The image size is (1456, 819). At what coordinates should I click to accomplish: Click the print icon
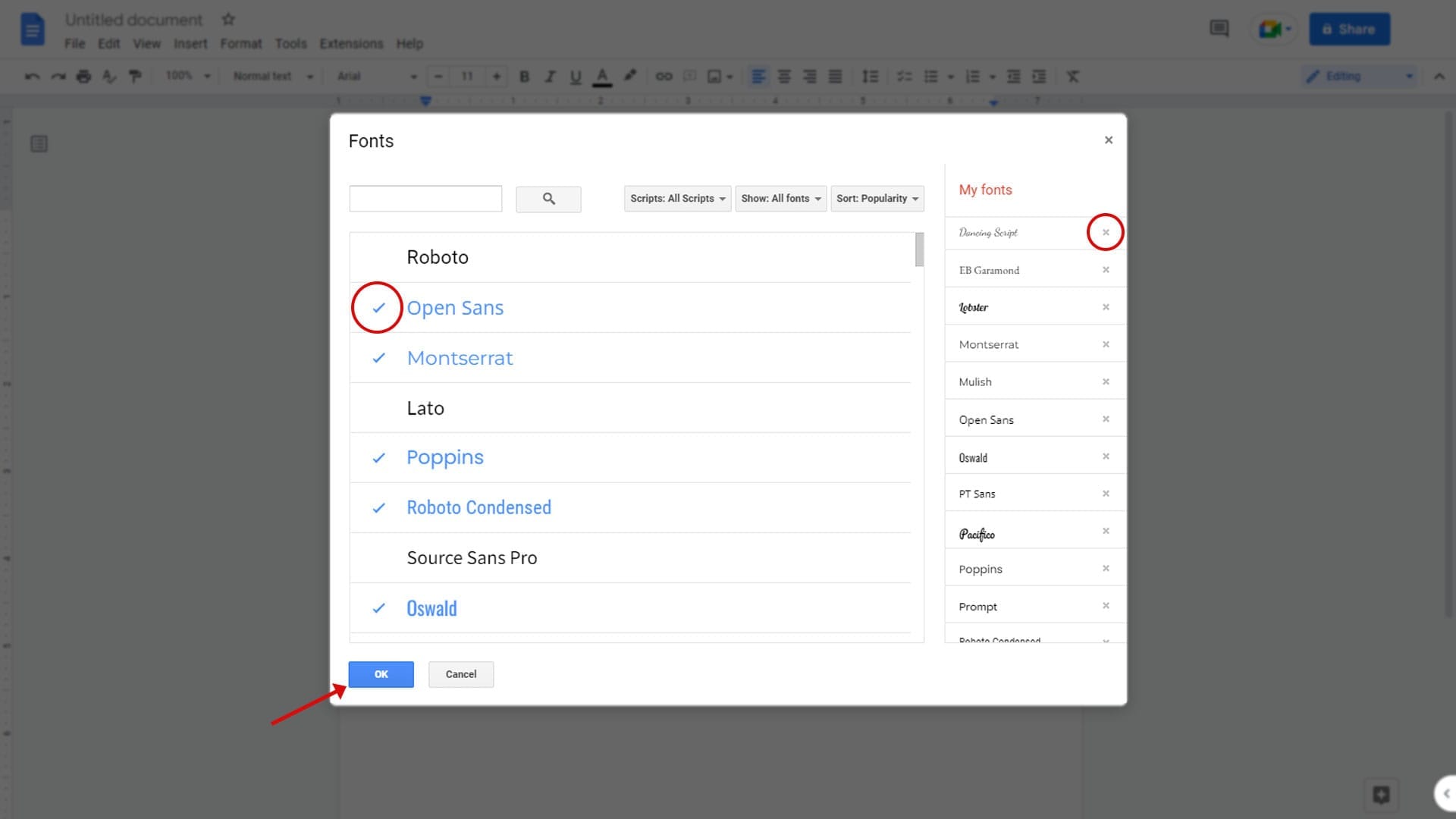(83, 77)
